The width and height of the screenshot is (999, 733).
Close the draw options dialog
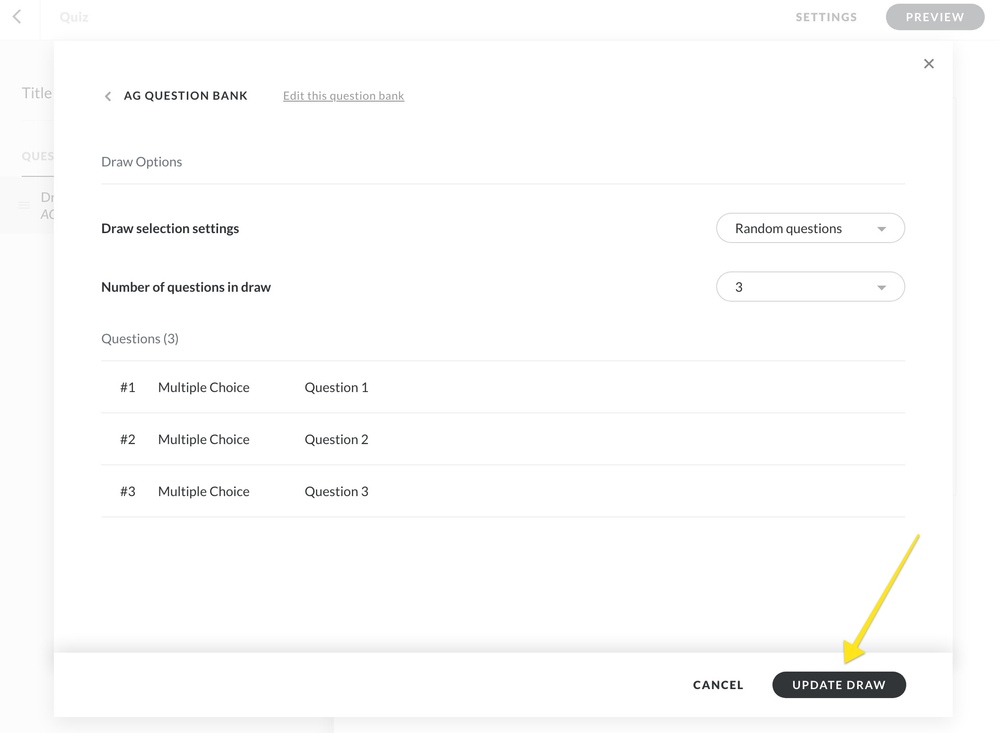click(928, 64)
